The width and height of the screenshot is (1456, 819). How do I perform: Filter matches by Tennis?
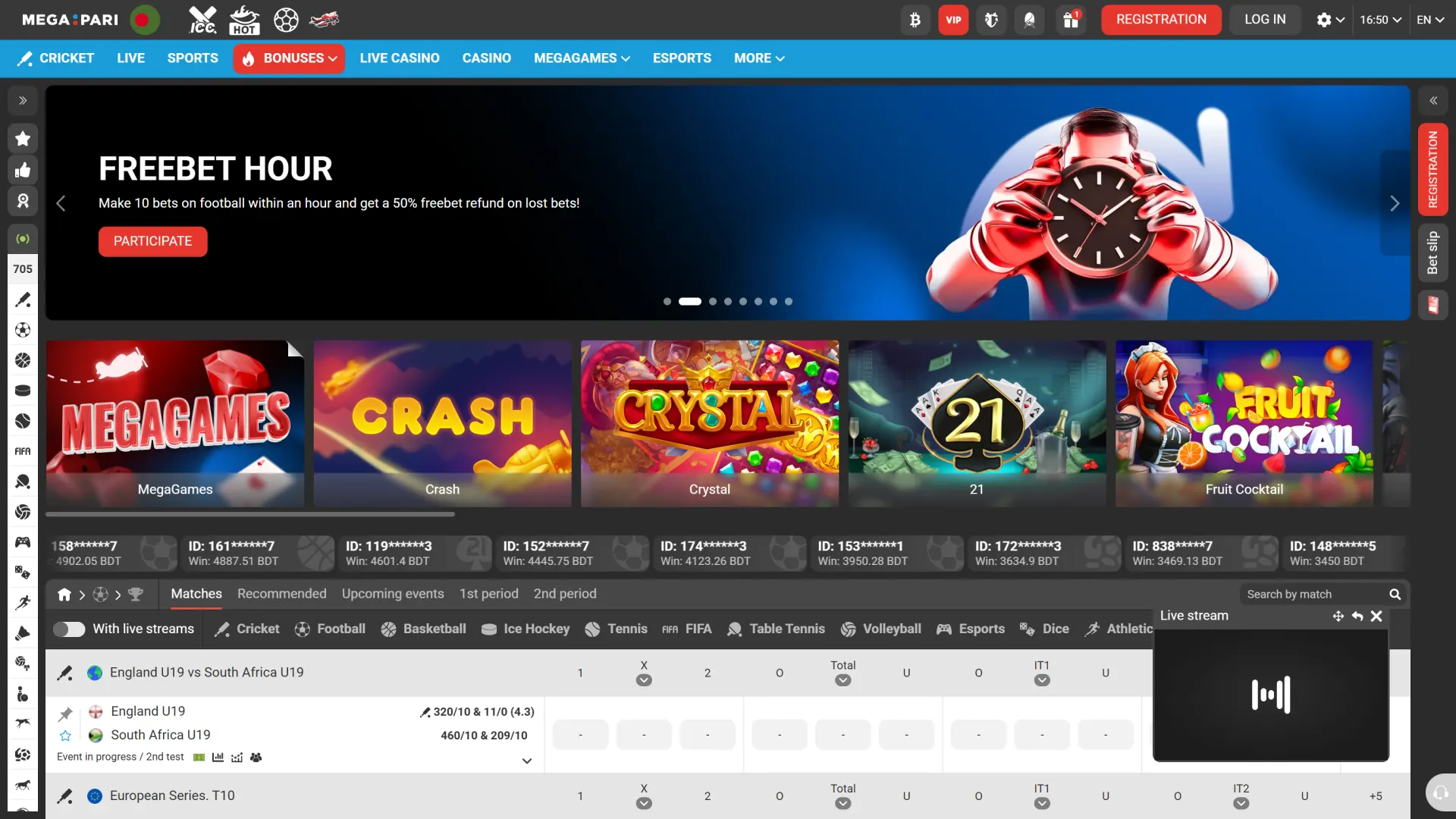617,629
